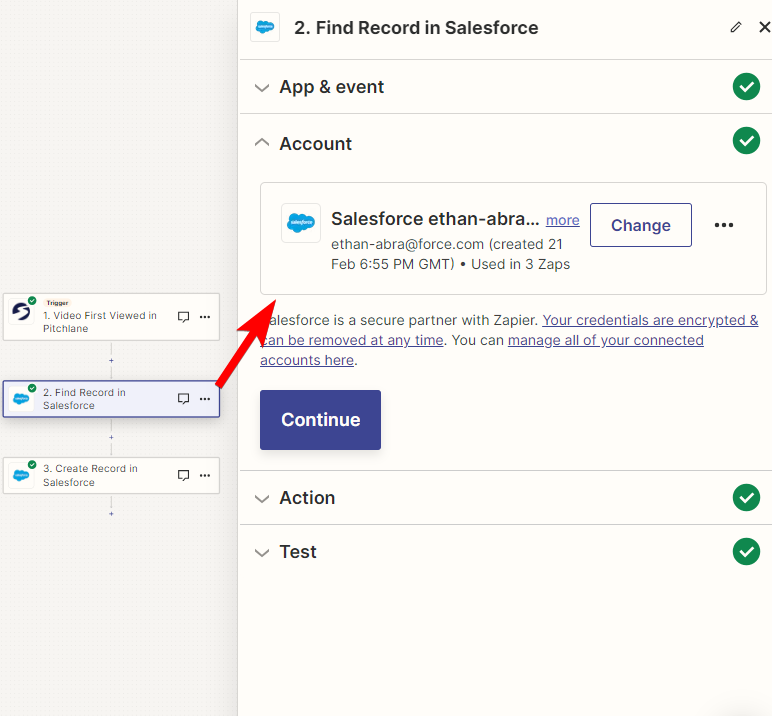
Task: Collapse the Account section
Action: (506, 143)
